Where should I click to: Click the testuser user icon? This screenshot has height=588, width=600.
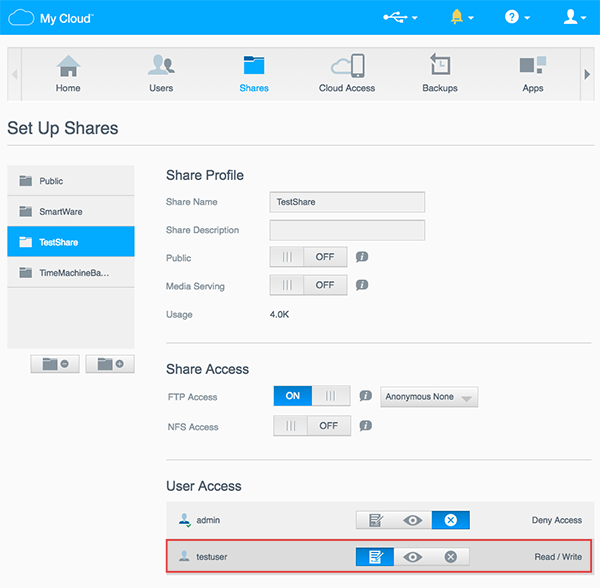coord(184,556)
